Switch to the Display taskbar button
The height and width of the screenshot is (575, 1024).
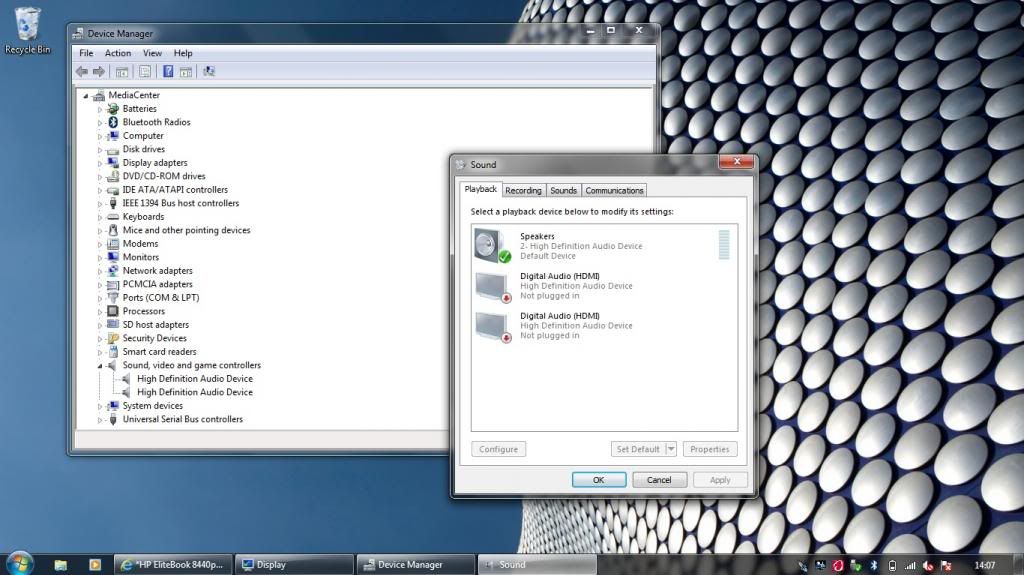point(293,565)
